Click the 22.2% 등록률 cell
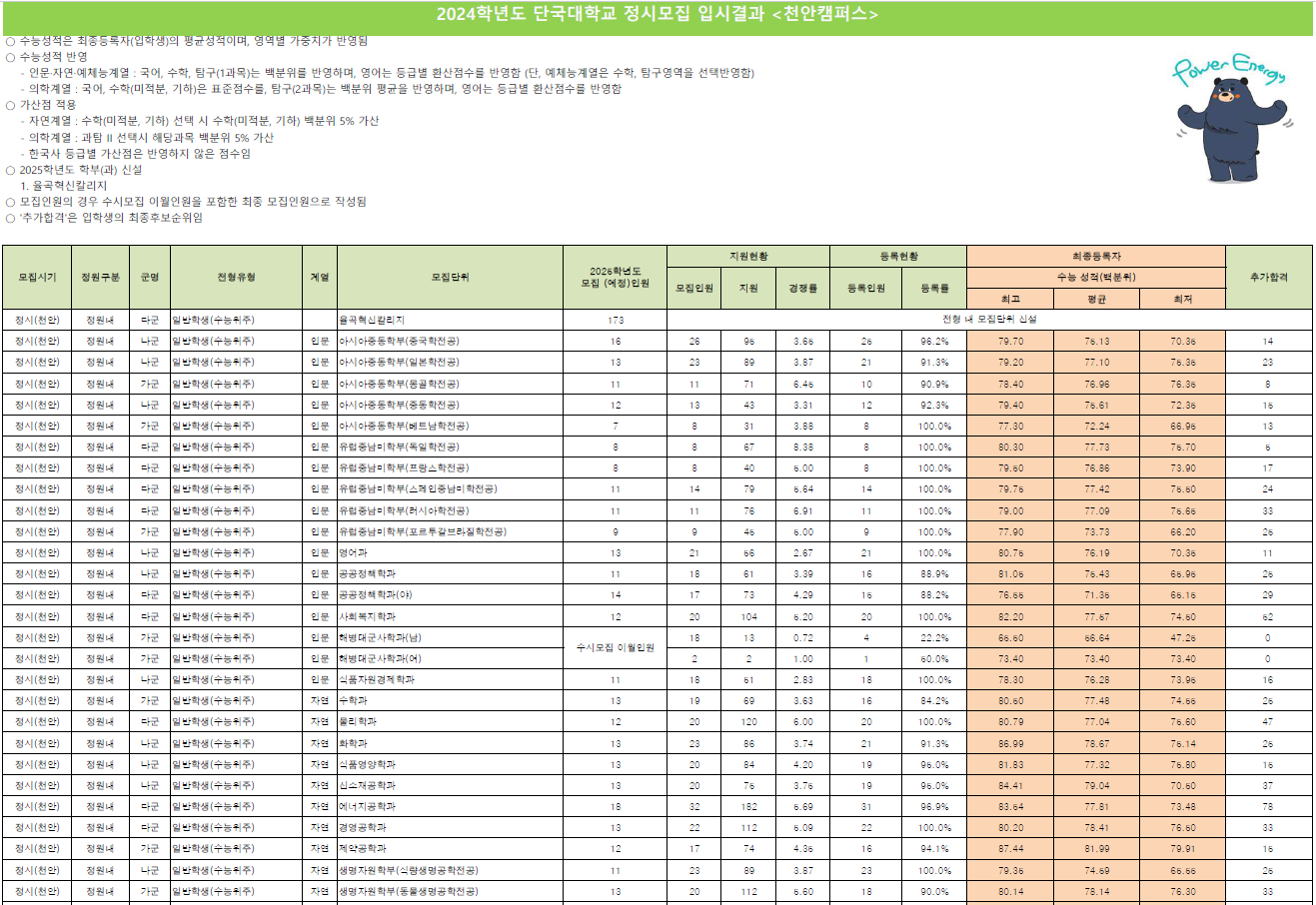 (x=934, y=637)
